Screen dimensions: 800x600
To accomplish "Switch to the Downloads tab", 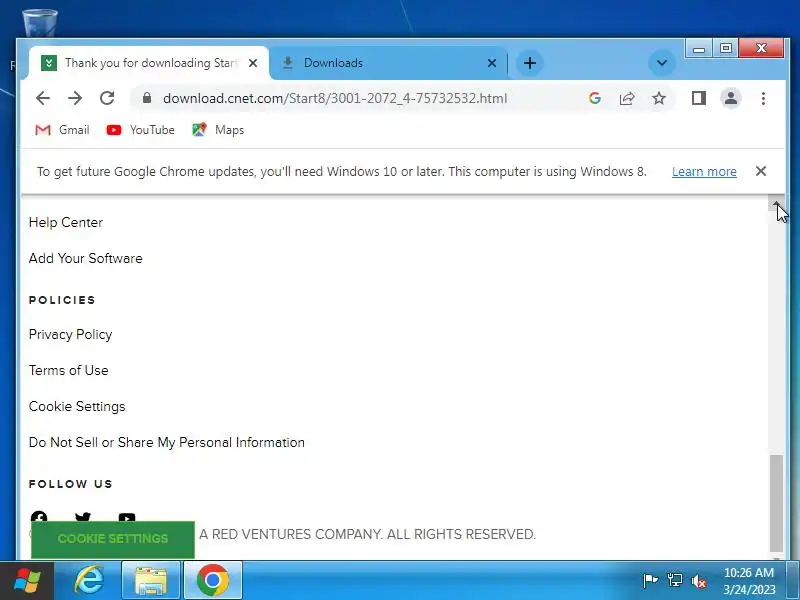I will point(388,63).
